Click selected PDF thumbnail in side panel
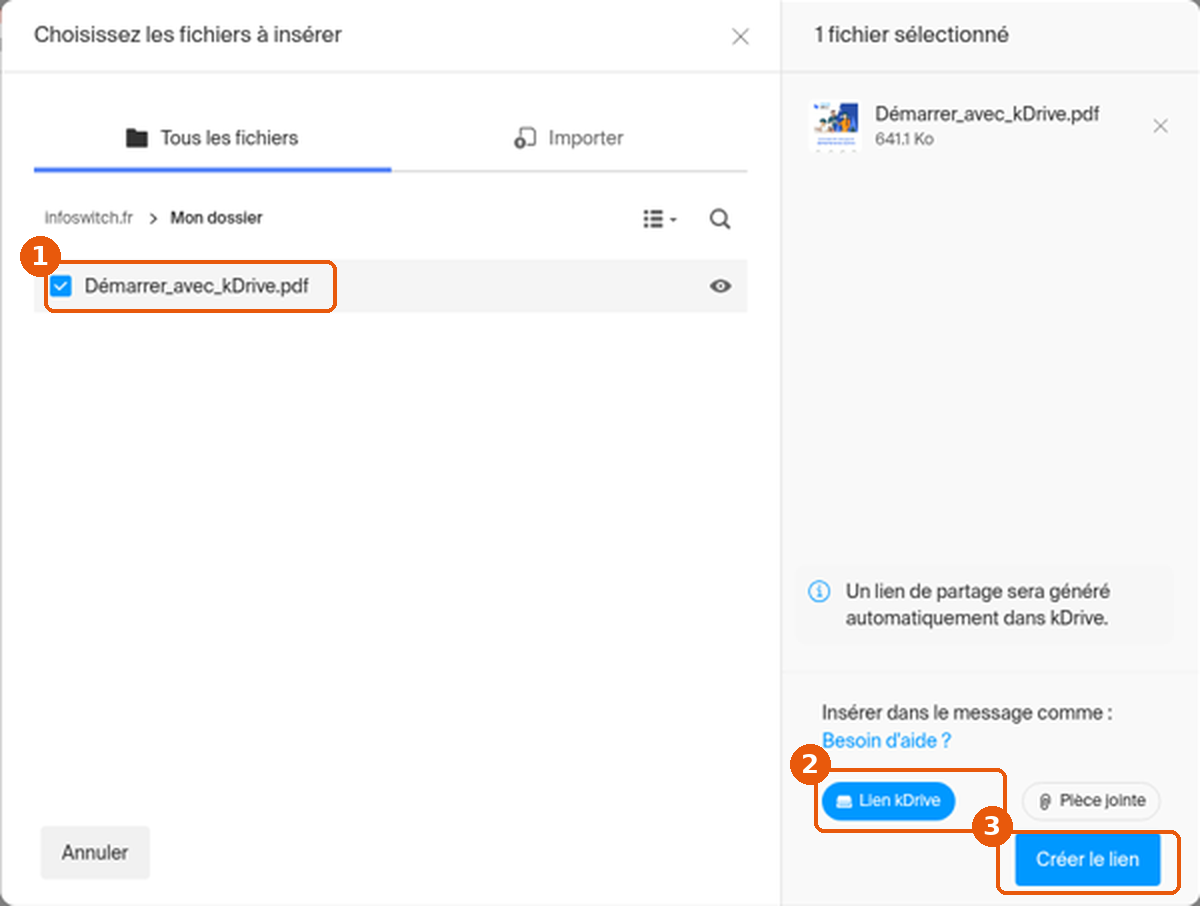The width and height of the screenshot is (1200, 906). (x=834, y=126)
